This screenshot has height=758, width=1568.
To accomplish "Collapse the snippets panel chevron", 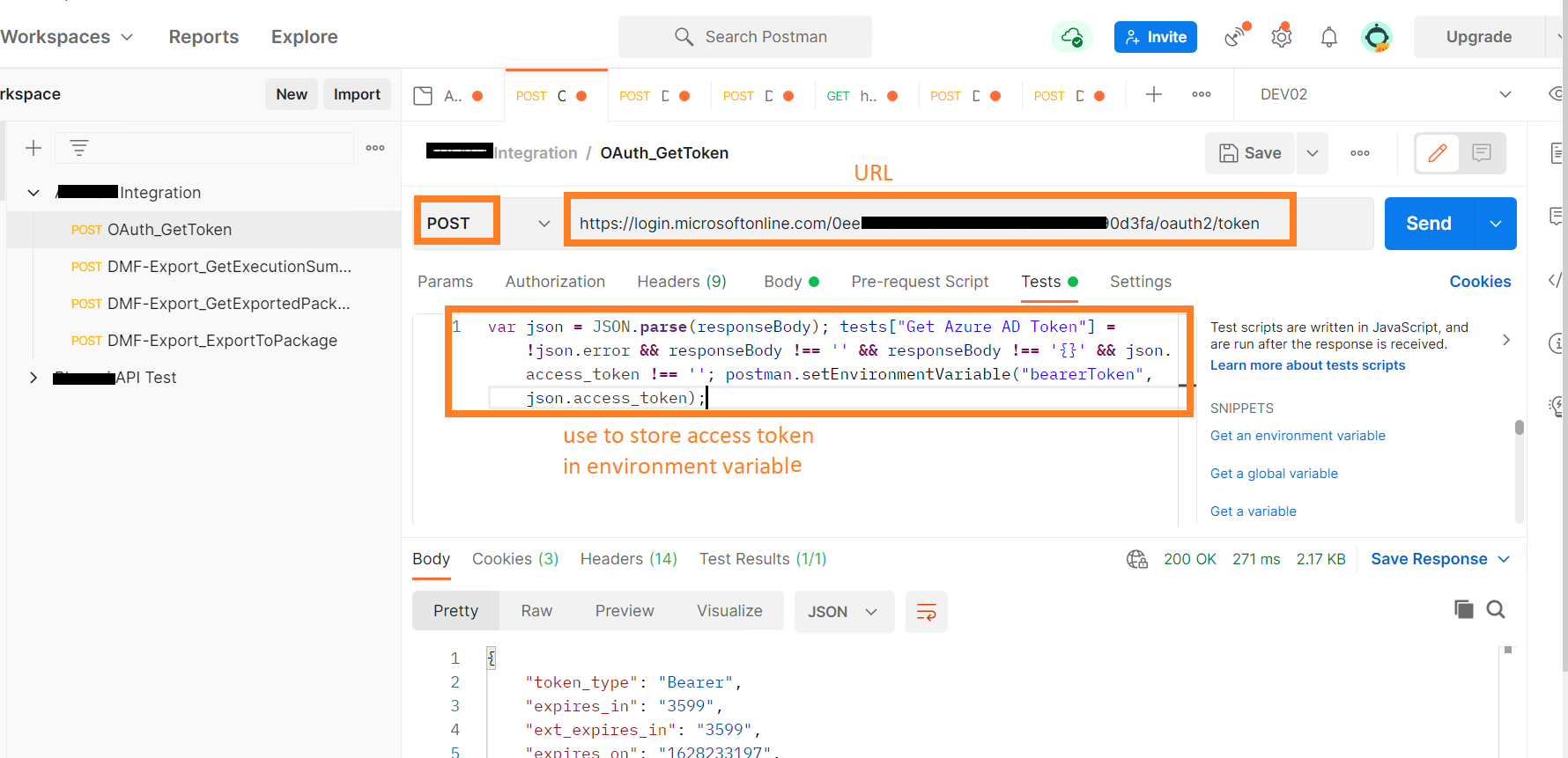I will [x=1506, y=340].
